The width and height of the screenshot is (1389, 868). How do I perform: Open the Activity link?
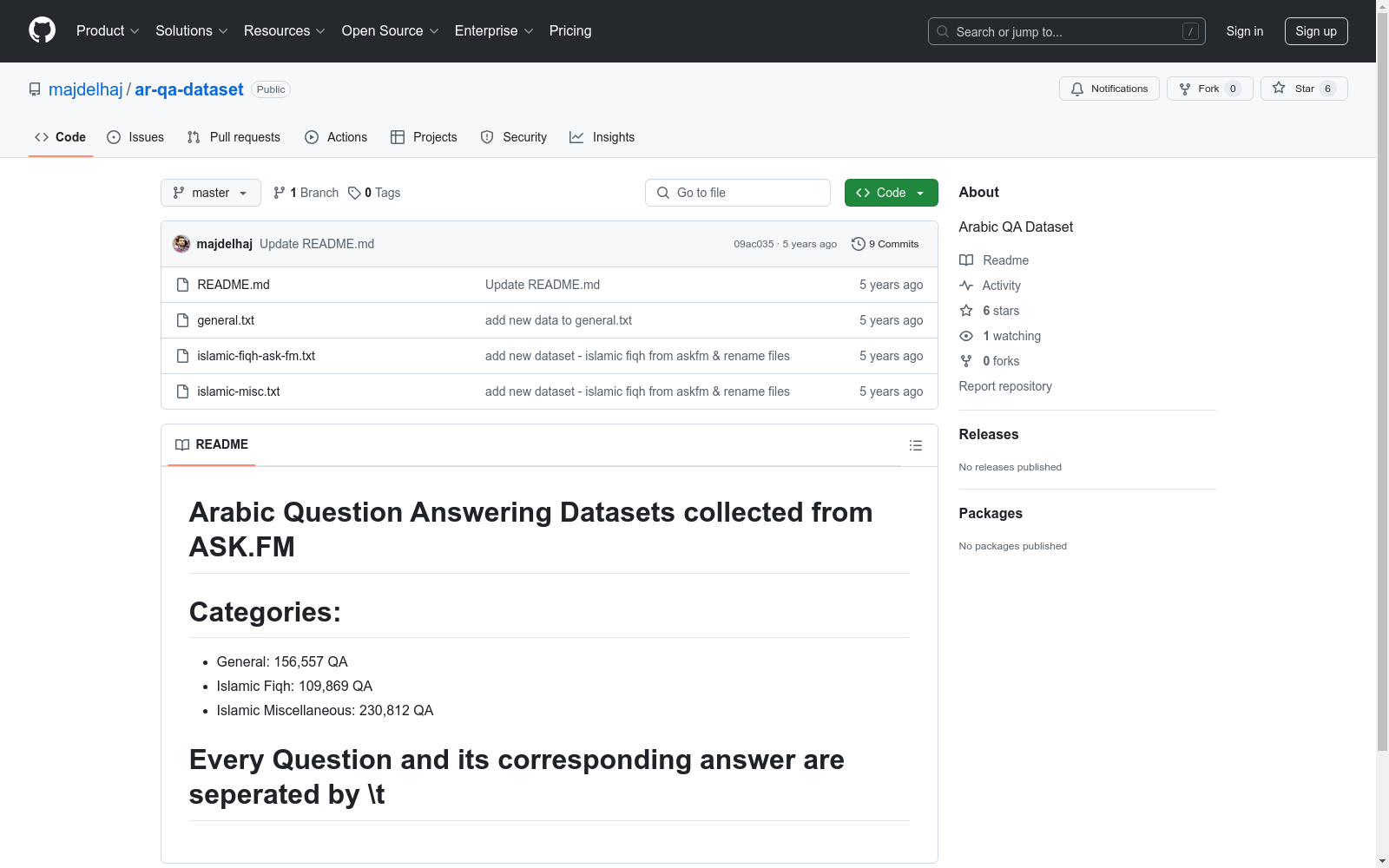tap(991, 286)
